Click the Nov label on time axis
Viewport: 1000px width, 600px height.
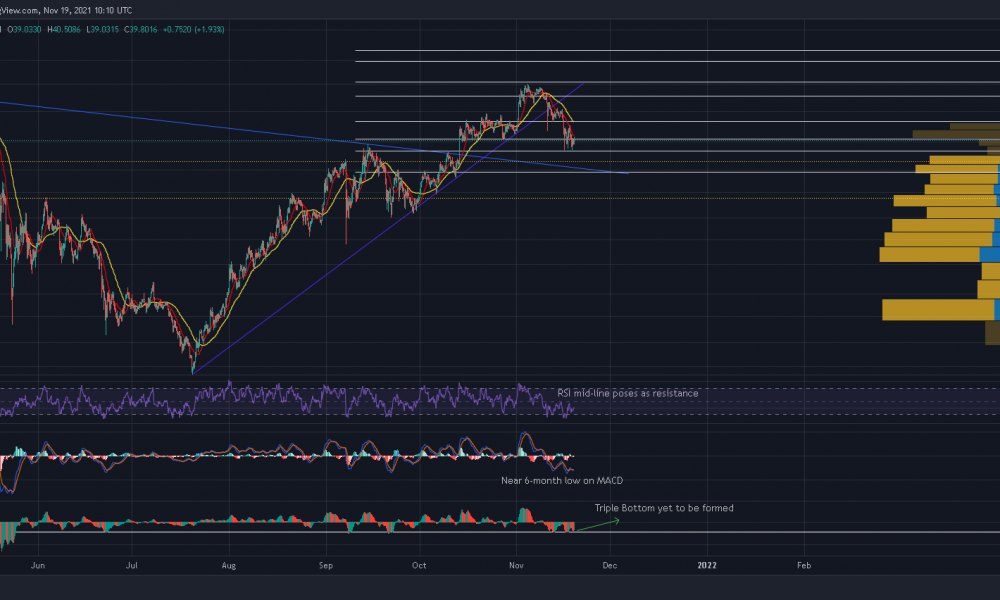(x=516, y=566)
